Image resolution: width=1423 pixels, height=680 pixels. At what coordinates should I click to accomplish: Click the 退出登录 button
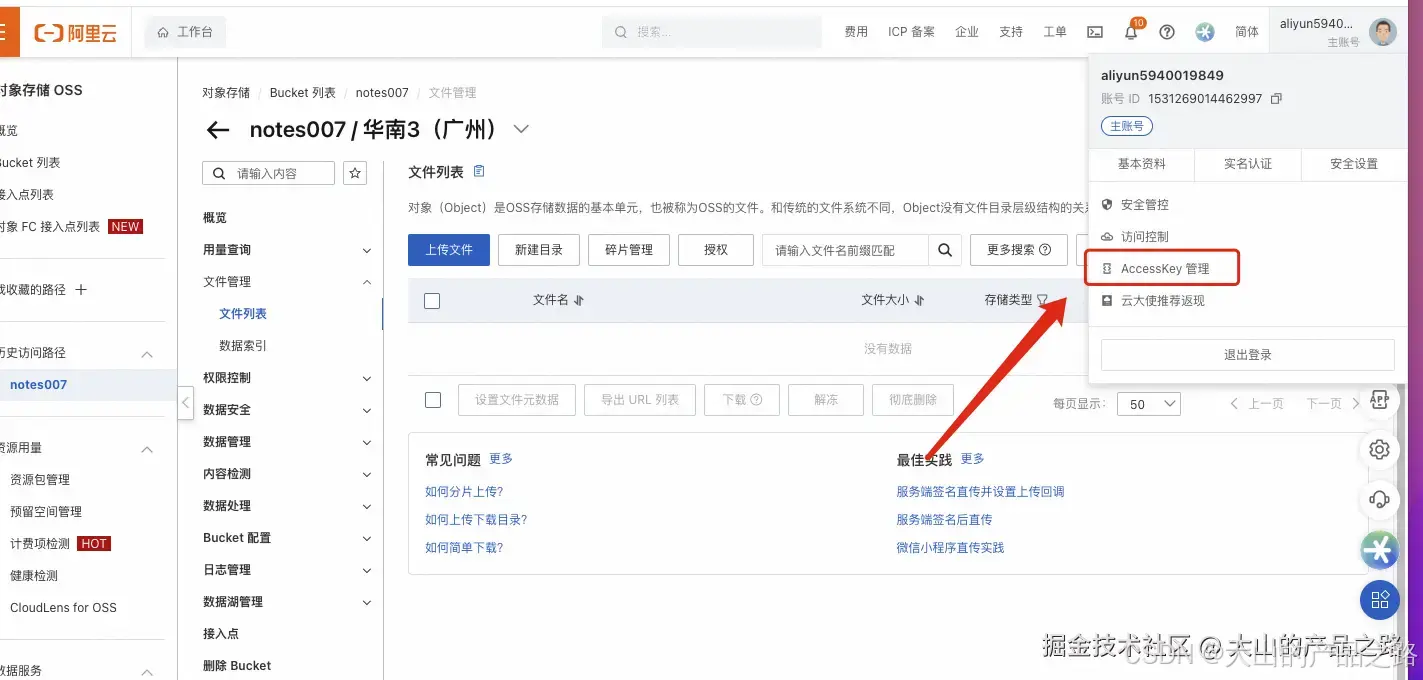(x=1248, y=355)
